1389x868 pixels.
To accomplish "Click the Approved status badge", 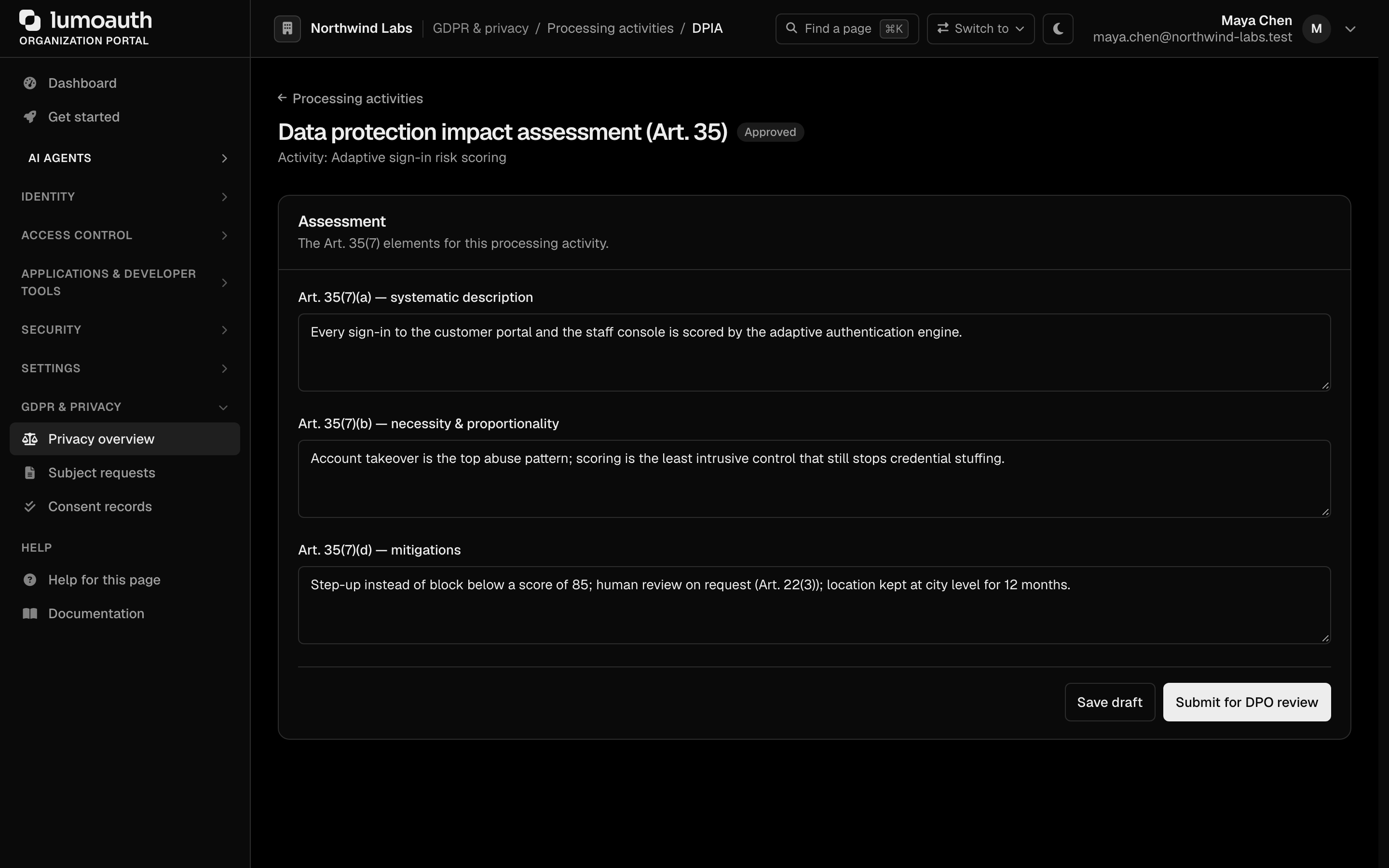I will click(770, 132).
